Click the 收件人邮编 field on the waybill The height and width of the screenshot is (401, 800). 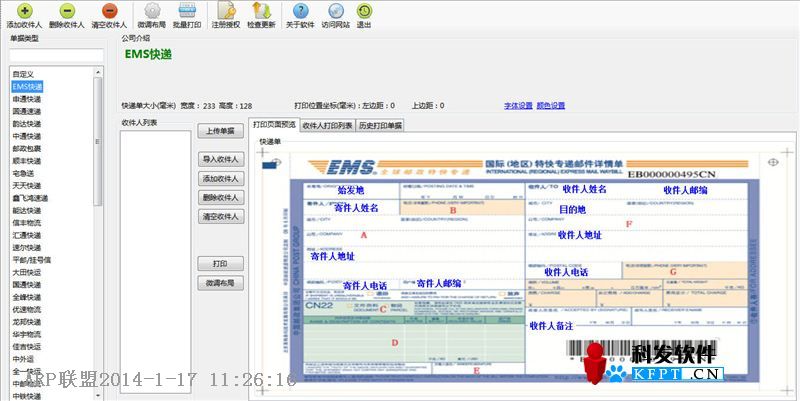click(685, 190)
